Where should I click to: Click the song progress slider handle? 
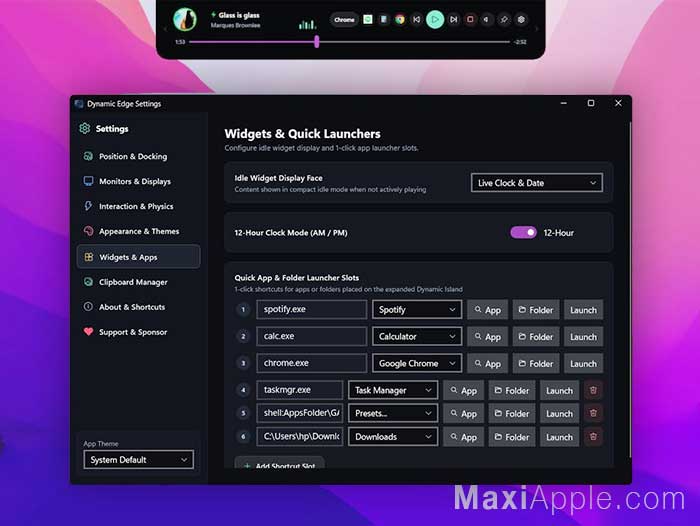pyautogui.click(x=317, y=42)
